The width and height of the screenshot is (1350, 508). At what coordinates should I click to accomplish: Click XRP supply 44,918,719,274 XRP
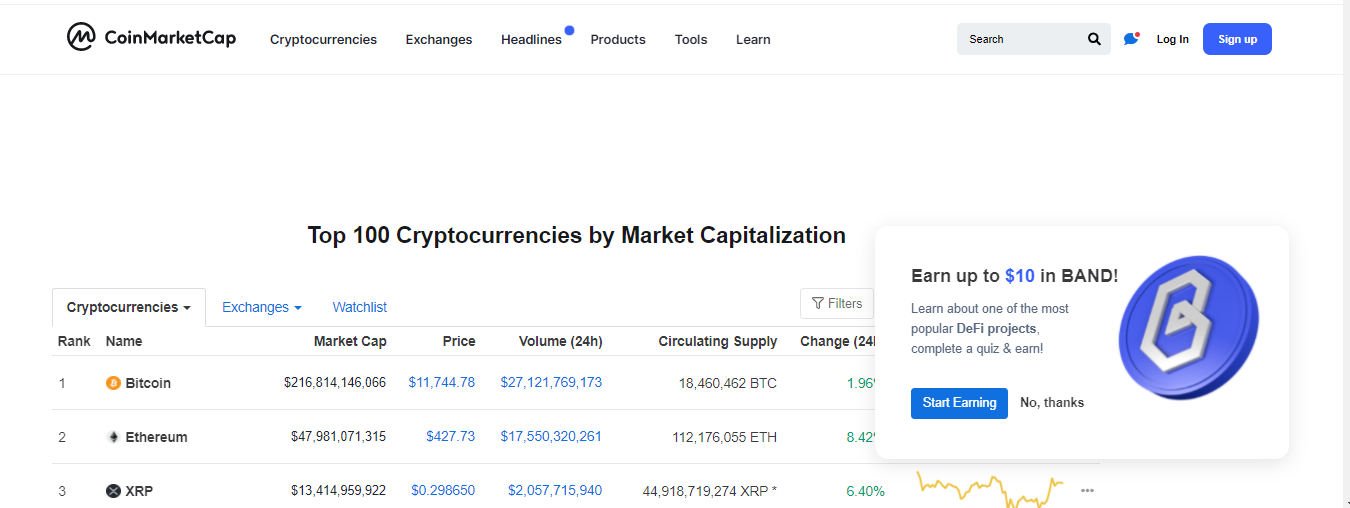click(x=710, y=491)
